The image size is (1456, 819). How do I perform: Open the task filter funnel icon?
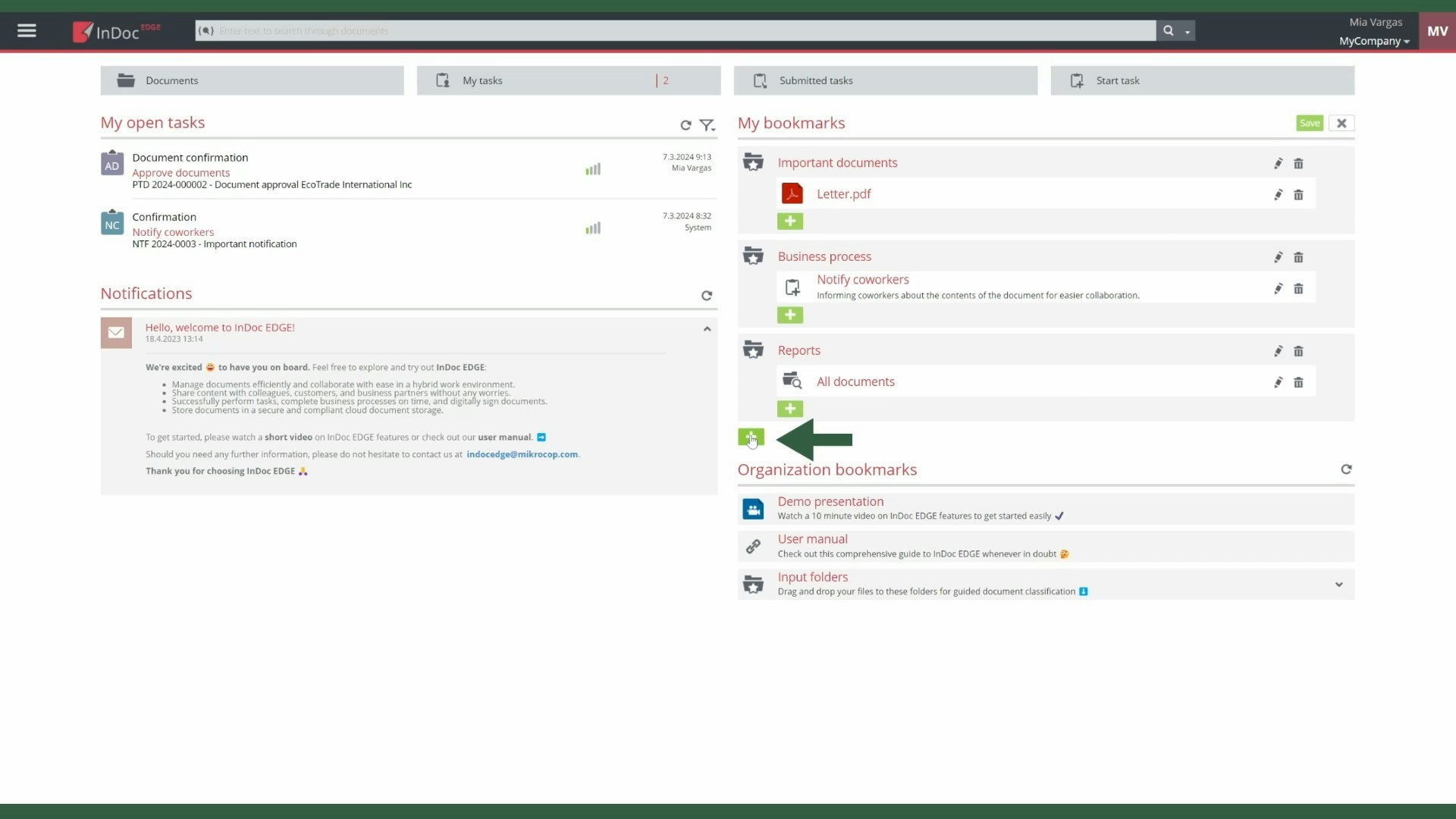(707, 125)
